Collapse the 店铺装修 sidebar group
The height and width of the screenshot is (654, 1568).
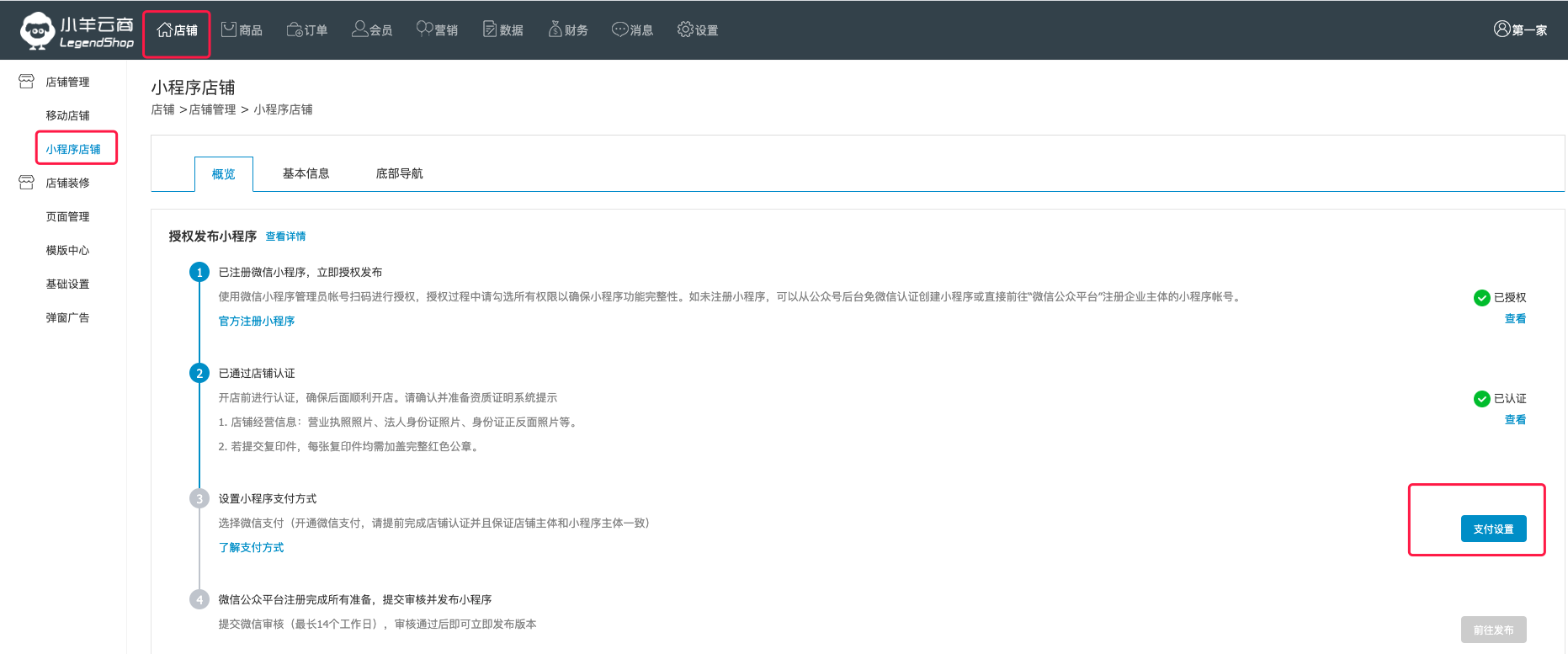pos(27,183)
